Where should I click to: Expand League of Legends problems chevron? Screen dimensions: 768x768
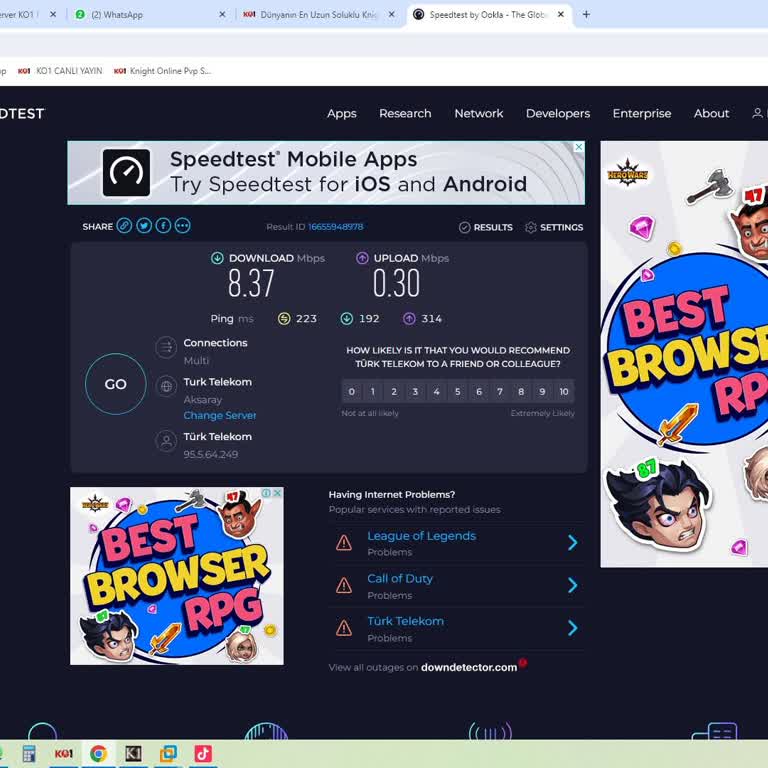click(572, 543)
